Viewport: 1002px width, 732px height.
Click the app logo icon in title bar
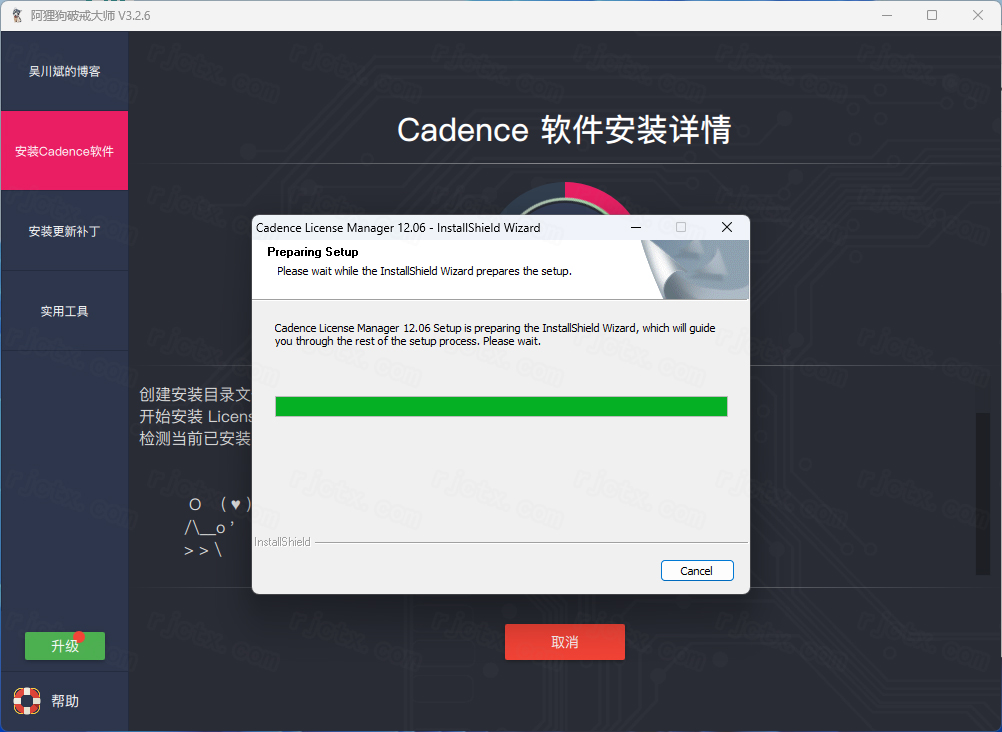coord(17,15)
